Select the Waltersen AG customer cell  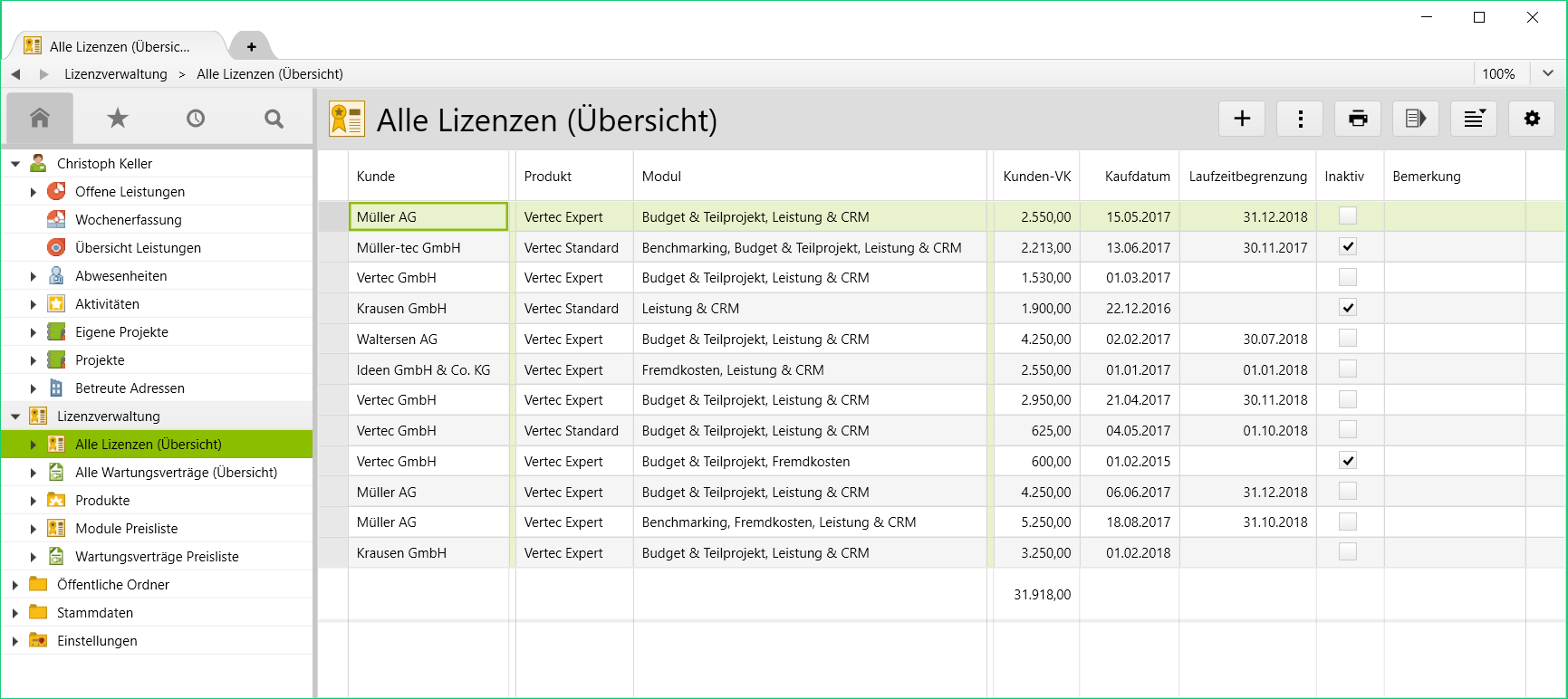(x=428, y=339)
